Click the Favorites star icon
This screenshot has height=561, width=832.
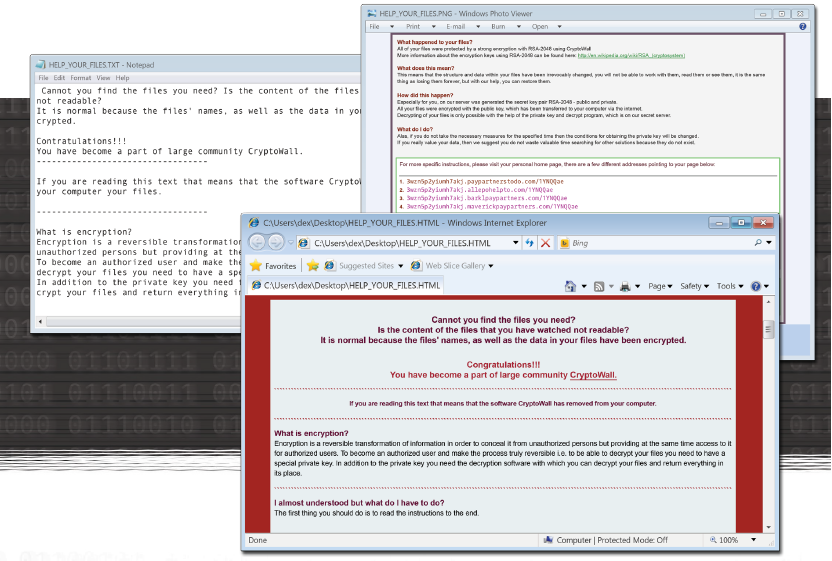[x=256, y=266]
